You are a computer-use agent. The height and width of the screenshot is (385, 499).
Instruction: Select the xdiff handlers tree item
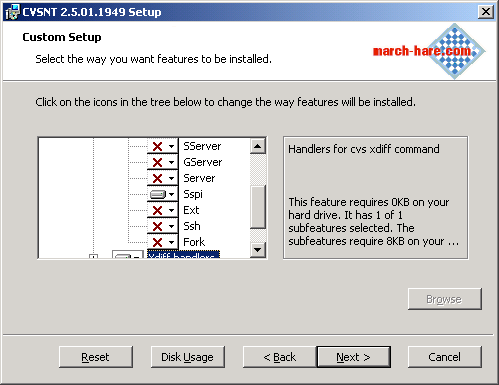point(183,255)
